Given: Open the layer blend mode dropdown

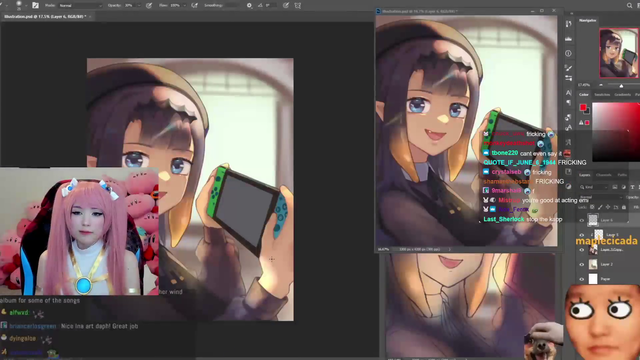Looking at the screenshot, I should pyautogui.click(x=600, y=197).
